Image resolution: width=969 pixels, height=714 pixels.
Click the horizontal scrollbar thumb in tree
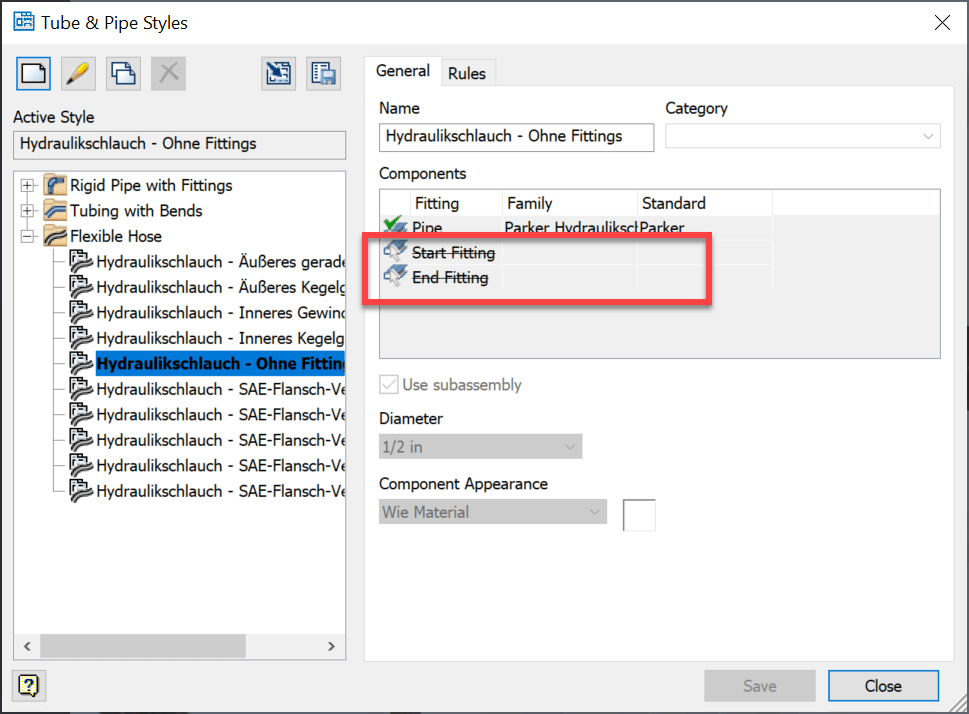click(143, 646)
